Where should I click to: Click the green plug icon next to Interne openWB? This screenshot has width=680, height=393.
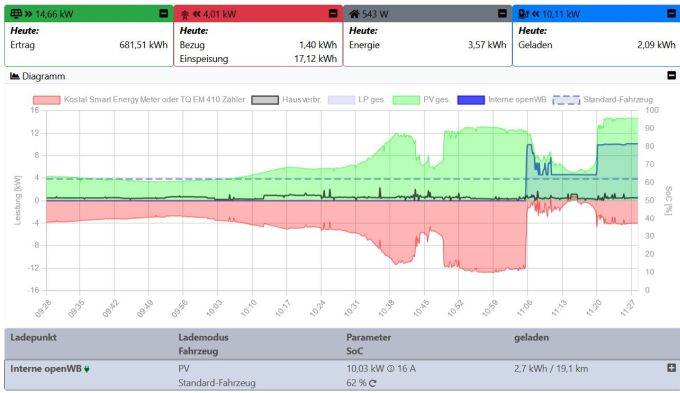tap(87, 369)
